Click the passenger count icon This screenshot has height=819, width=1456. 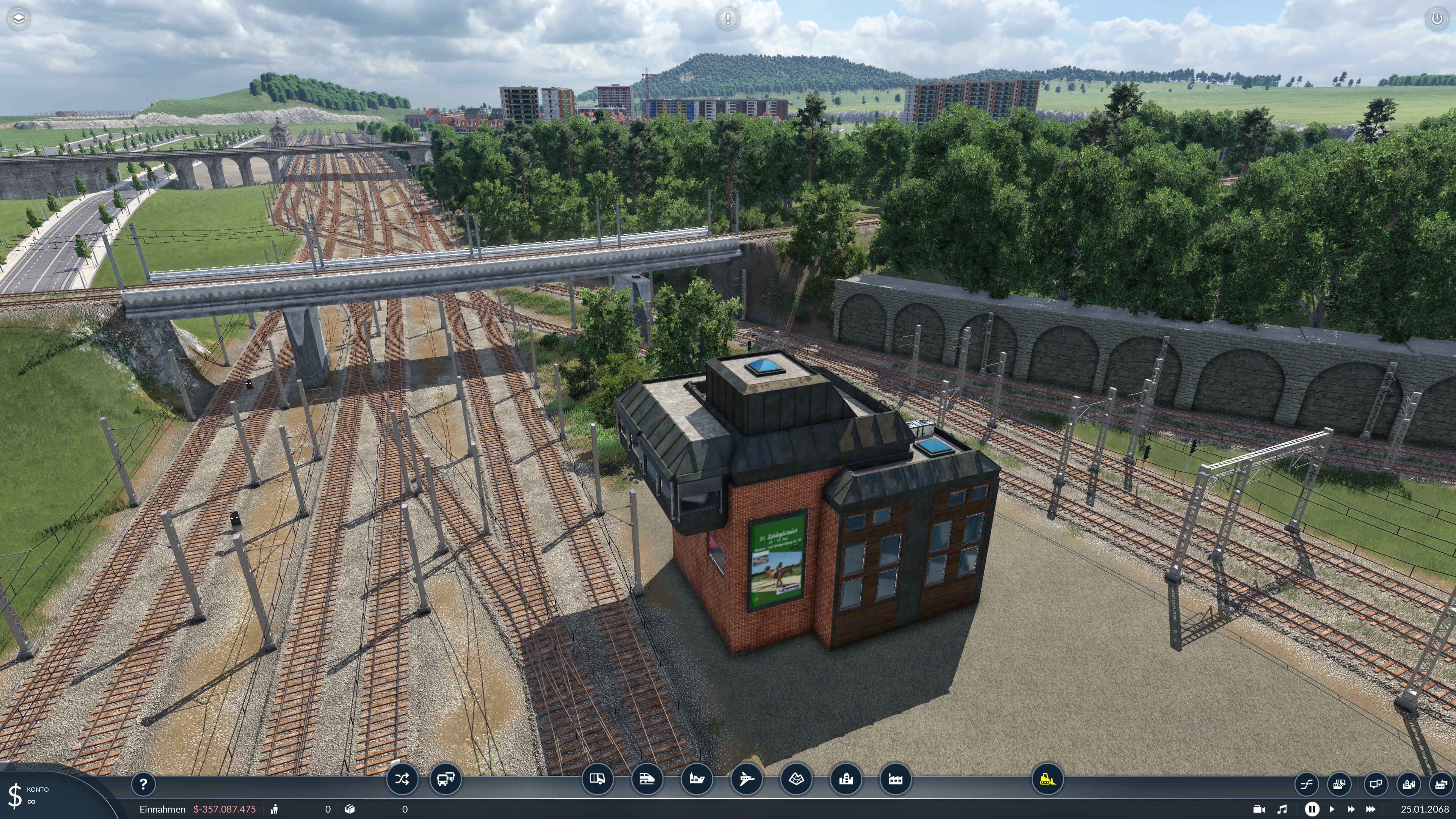coord(275,809)
